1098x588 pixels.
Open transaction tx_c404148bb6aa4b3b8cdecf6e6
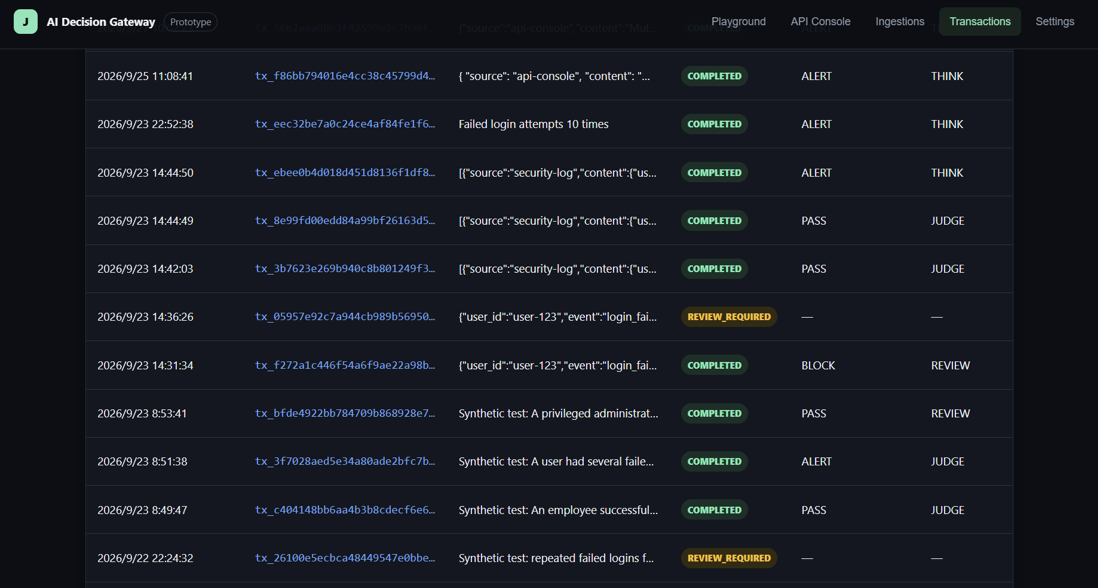(345, 510)
